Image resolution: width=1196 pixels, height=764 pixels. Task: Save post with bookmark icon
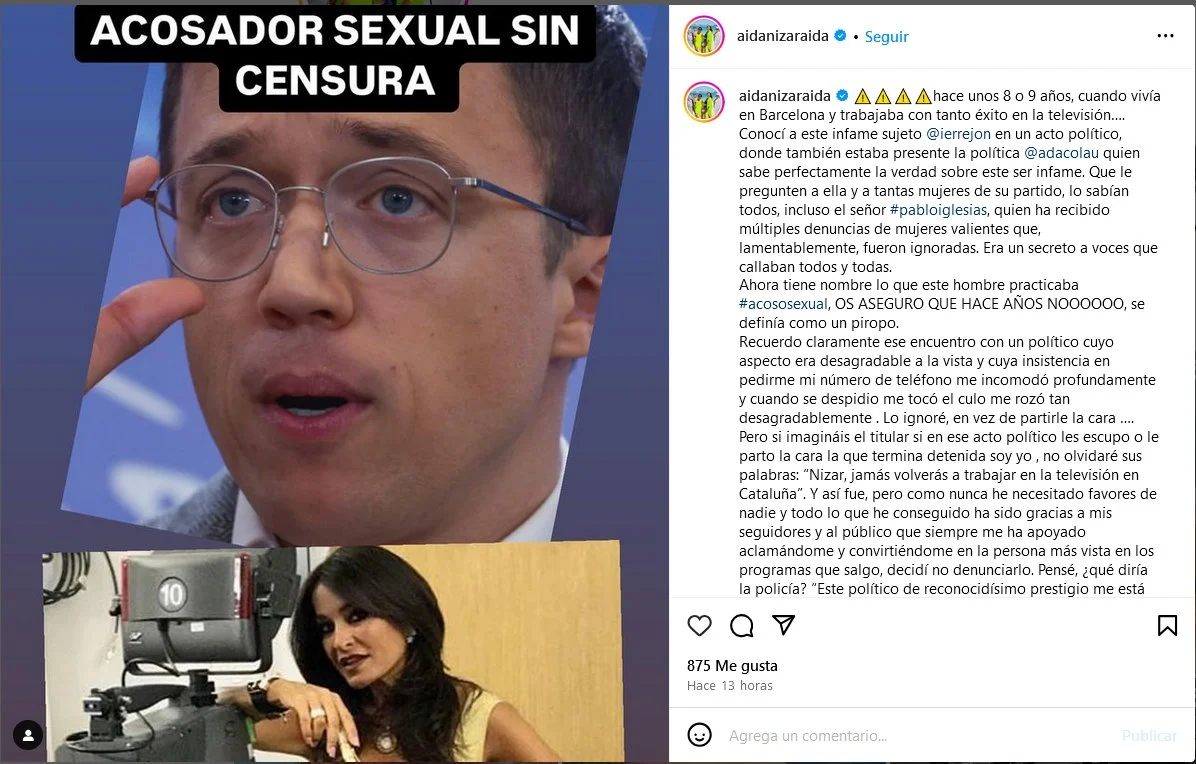(x=1167, y=626)
